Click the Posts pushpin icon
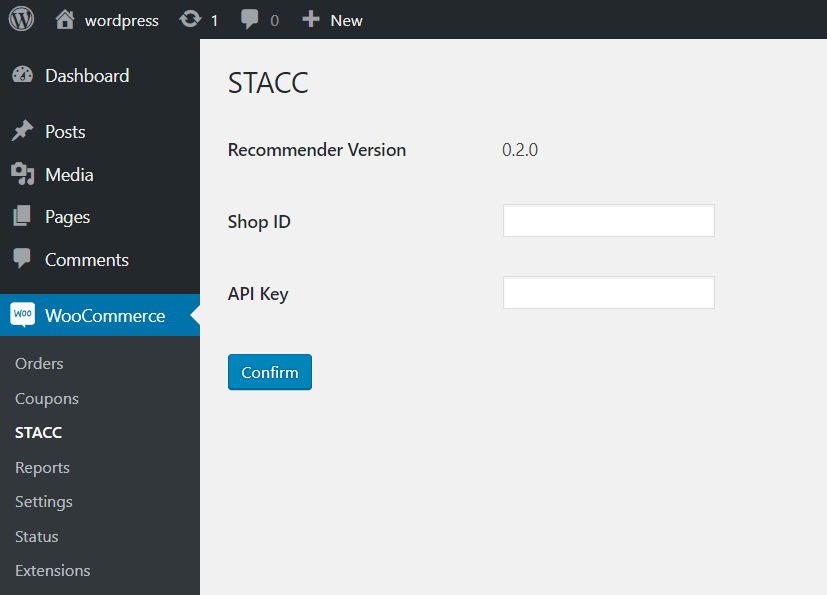 [22, 131]
